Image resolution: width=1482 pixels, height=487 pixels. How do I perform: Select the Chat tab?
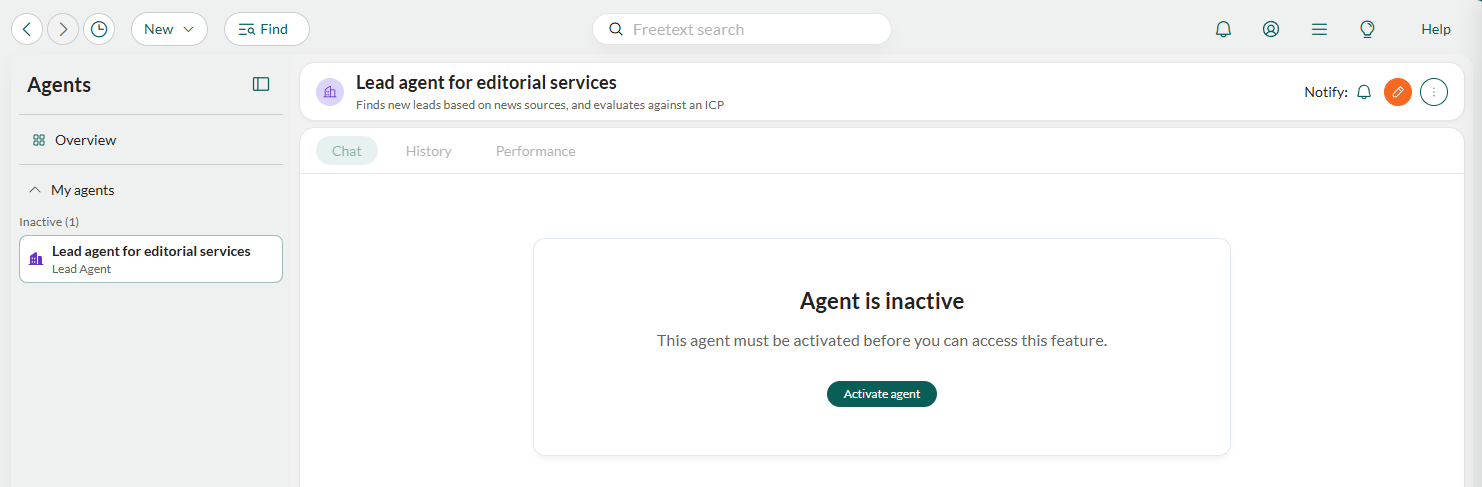pyautogui.click(x=347, y=151)
